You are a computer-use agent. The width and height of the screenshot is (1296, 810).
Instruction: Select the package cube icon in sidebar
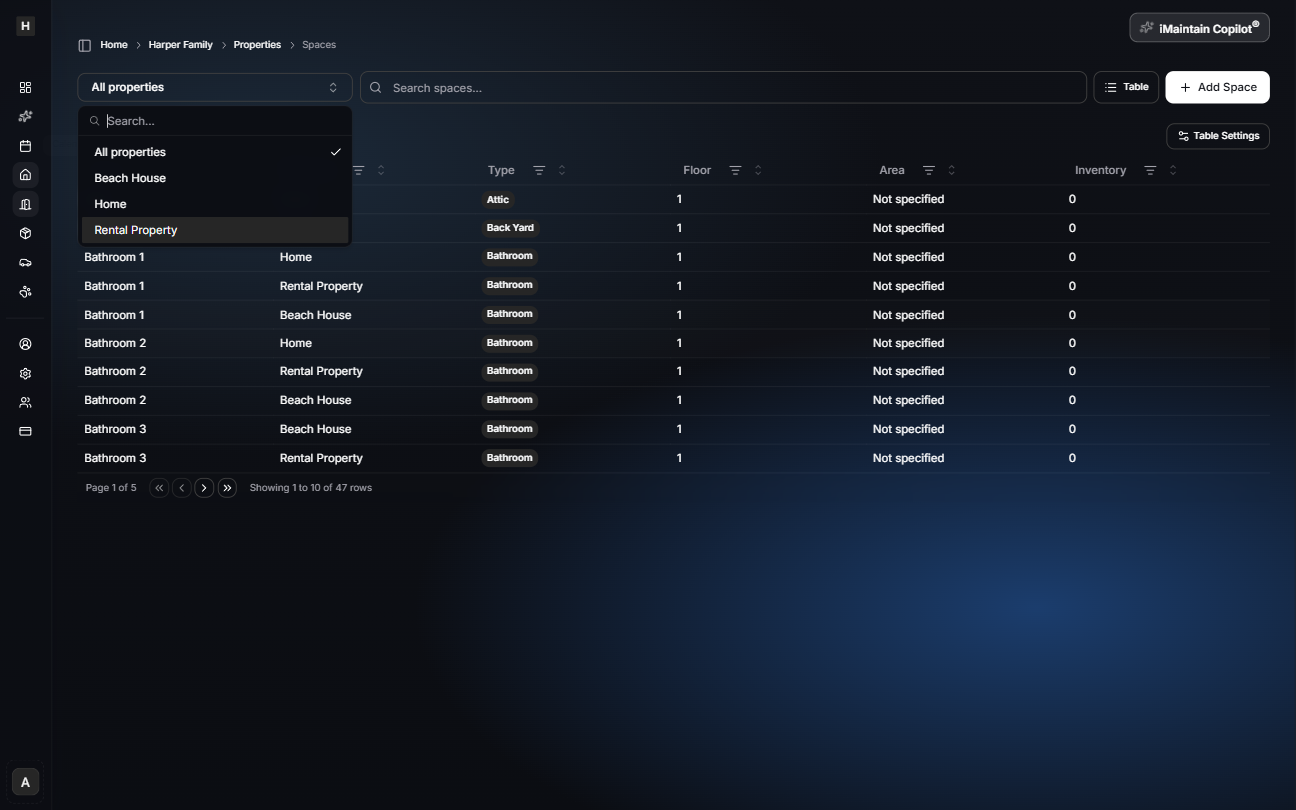[25, 233]
